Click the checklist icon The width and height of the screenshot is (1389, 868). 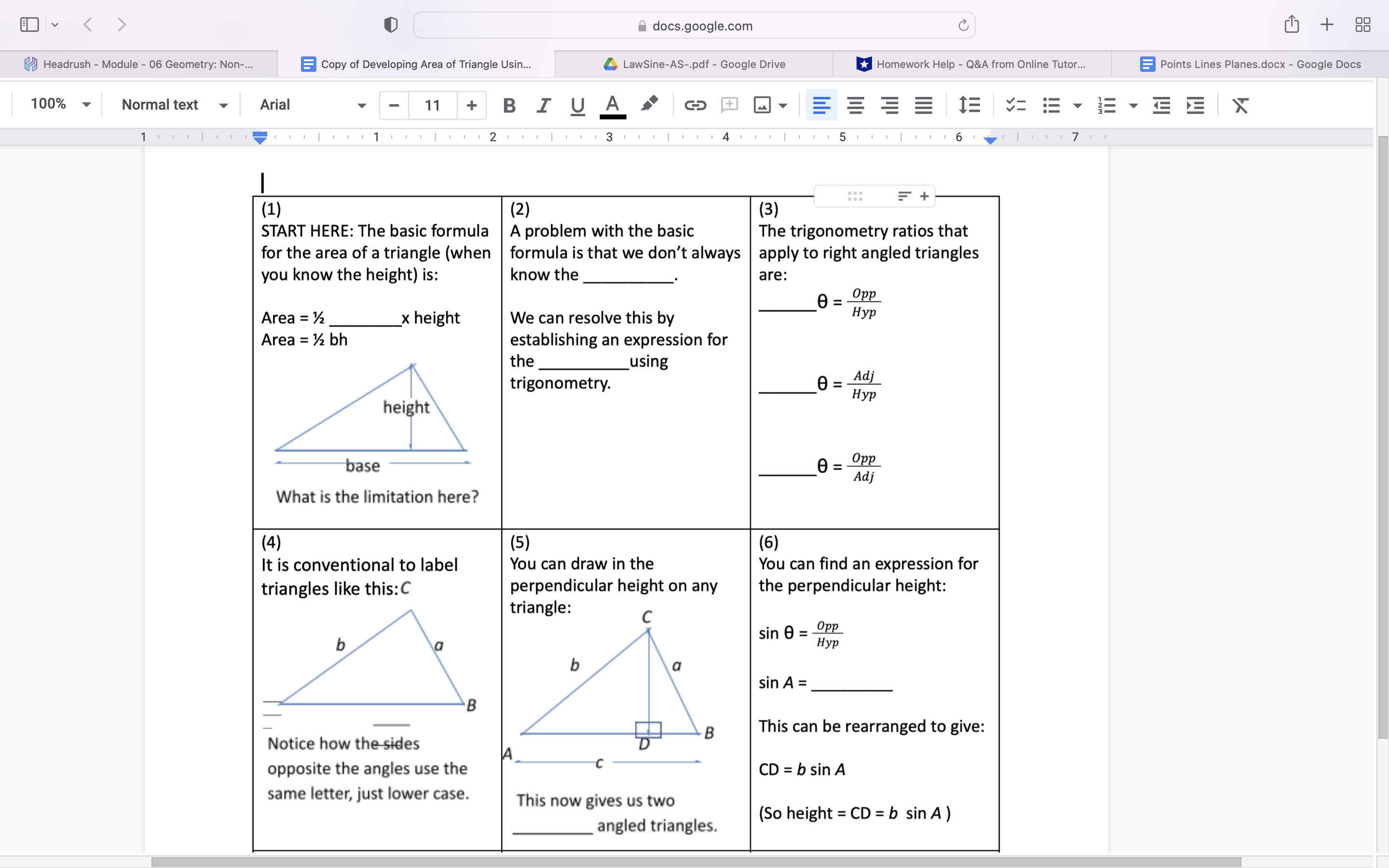pos(1015,105)
